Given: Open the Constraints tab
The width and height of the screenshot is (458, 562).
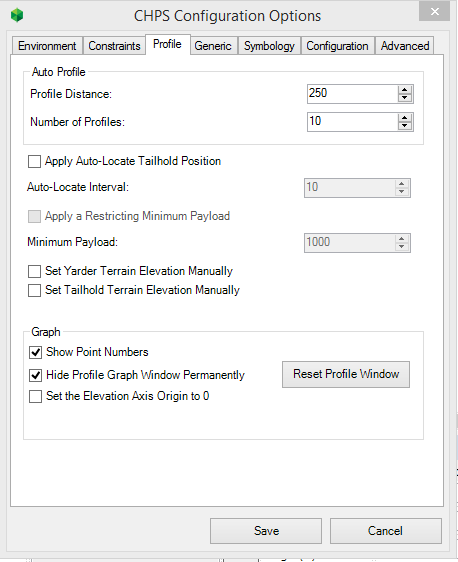Looking at the screenshot, I should click(x=114, y=46).
